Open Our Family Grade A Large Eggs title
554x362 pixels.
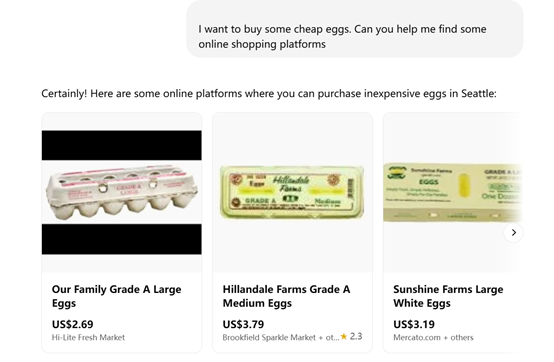(116, 296)
